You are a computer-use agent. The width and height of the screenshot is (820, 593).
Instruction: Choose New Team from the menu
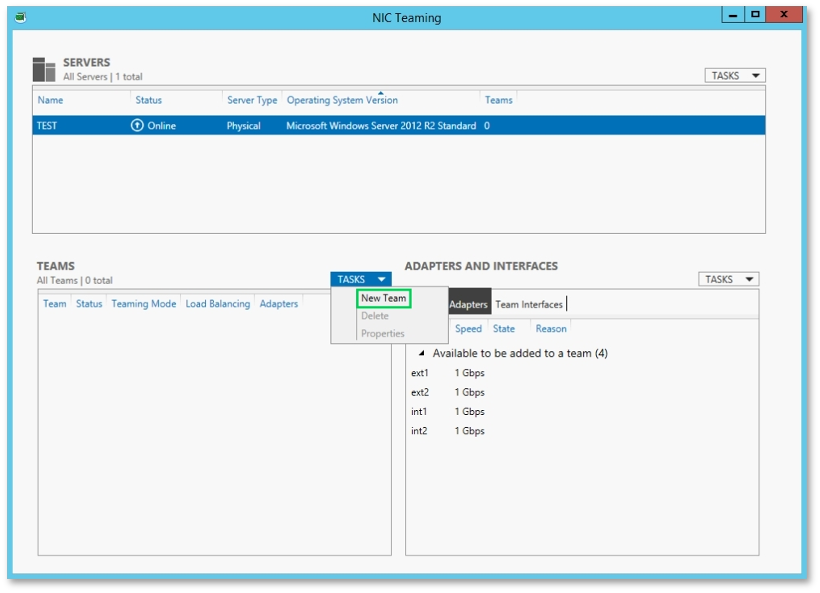(383, 298)
